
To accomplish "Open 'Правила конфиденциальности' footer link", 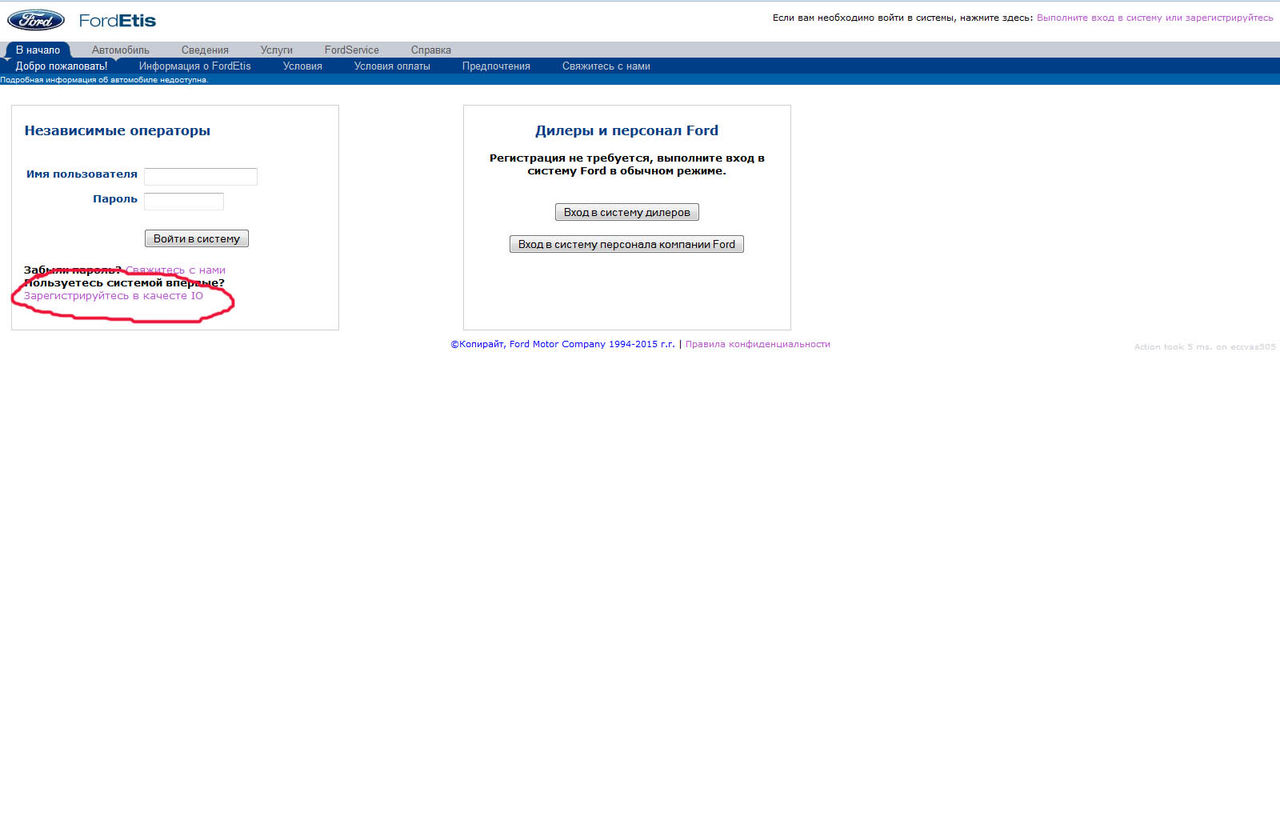I will click(x=758, y=344).
